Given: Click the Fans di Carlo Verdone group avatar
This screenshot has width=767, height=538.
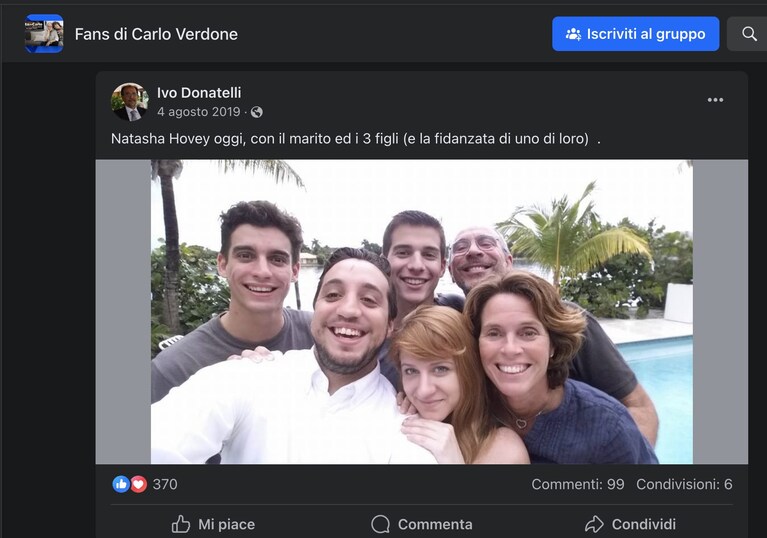Looking at the screenshot, I should coord(44,33).
